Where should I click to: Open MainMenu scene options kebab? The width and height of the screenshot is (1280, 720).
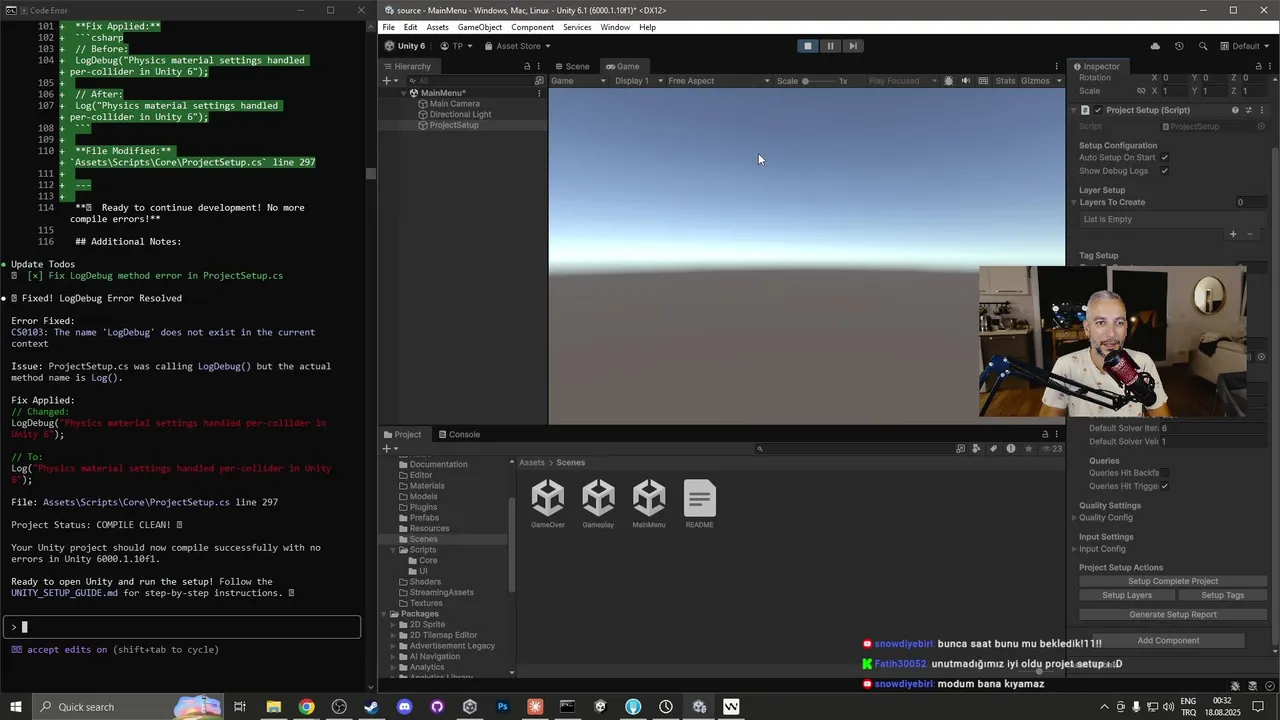coord(539,93)
